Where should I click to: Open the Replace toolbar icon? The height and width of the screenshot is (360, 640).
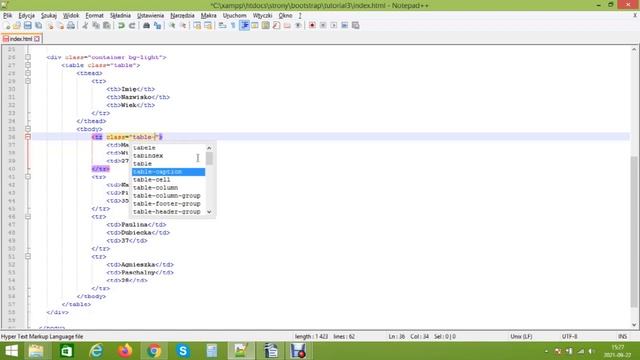(x=157, y=25)
